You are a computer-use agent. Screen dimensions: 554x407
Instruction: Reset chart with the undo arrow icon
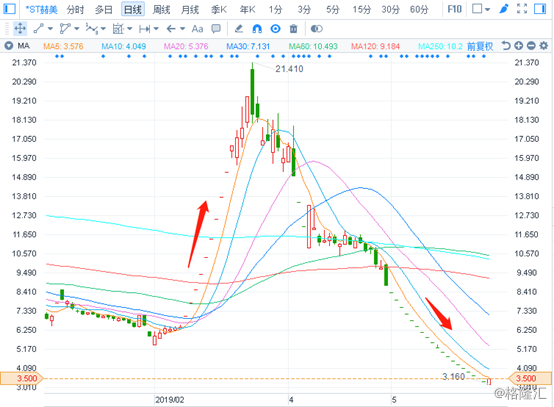click(506, 46)
